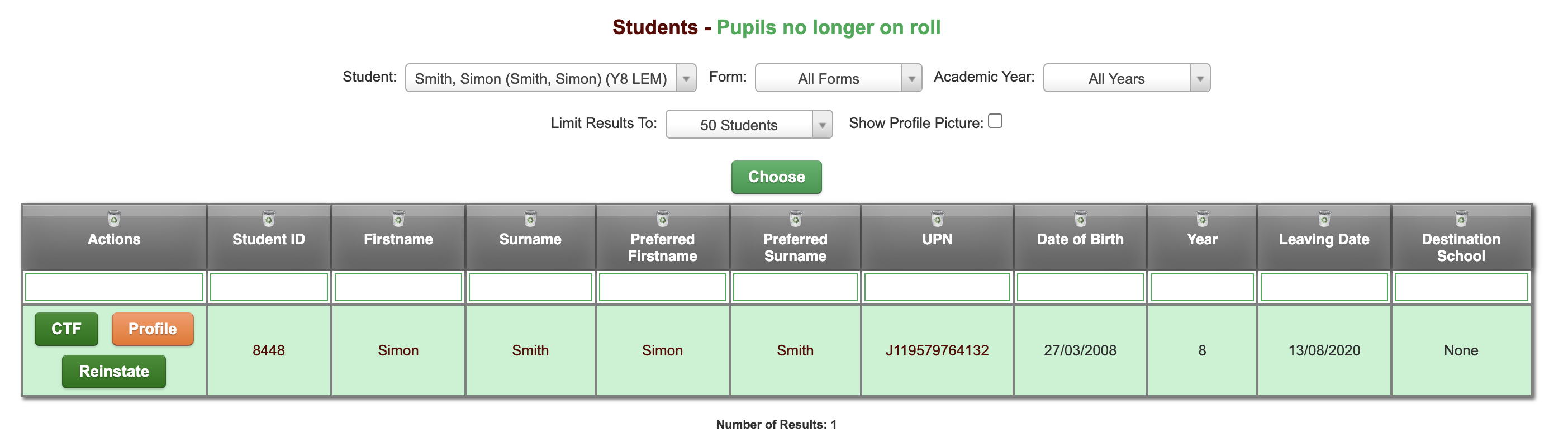Sort by Year column header
This screenshot has width=1568, height=437.
1202,239
